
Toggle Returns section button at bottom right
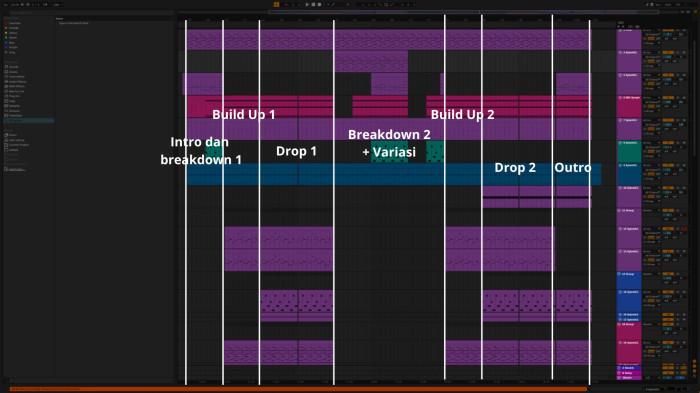pos(695,366)
